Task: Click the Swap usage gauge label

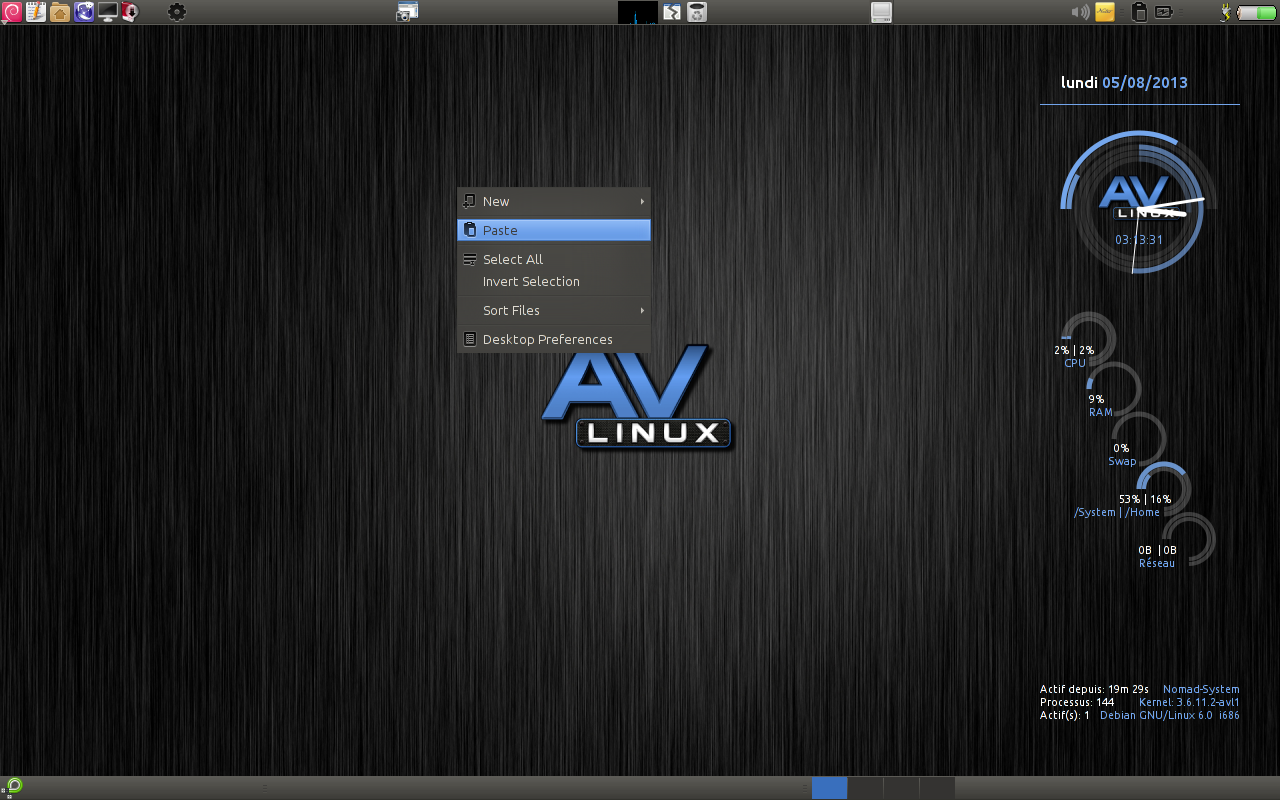Action: 1122,461
